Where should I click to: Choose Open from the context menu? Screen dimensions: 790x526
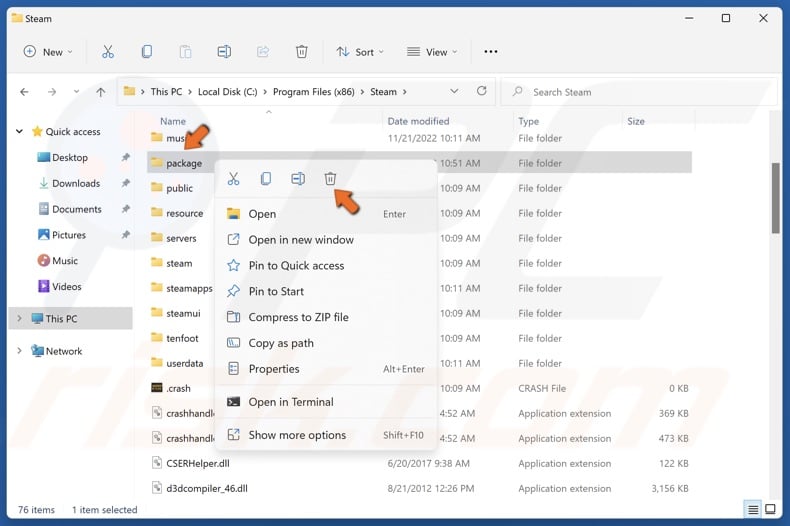click(325, 214)
